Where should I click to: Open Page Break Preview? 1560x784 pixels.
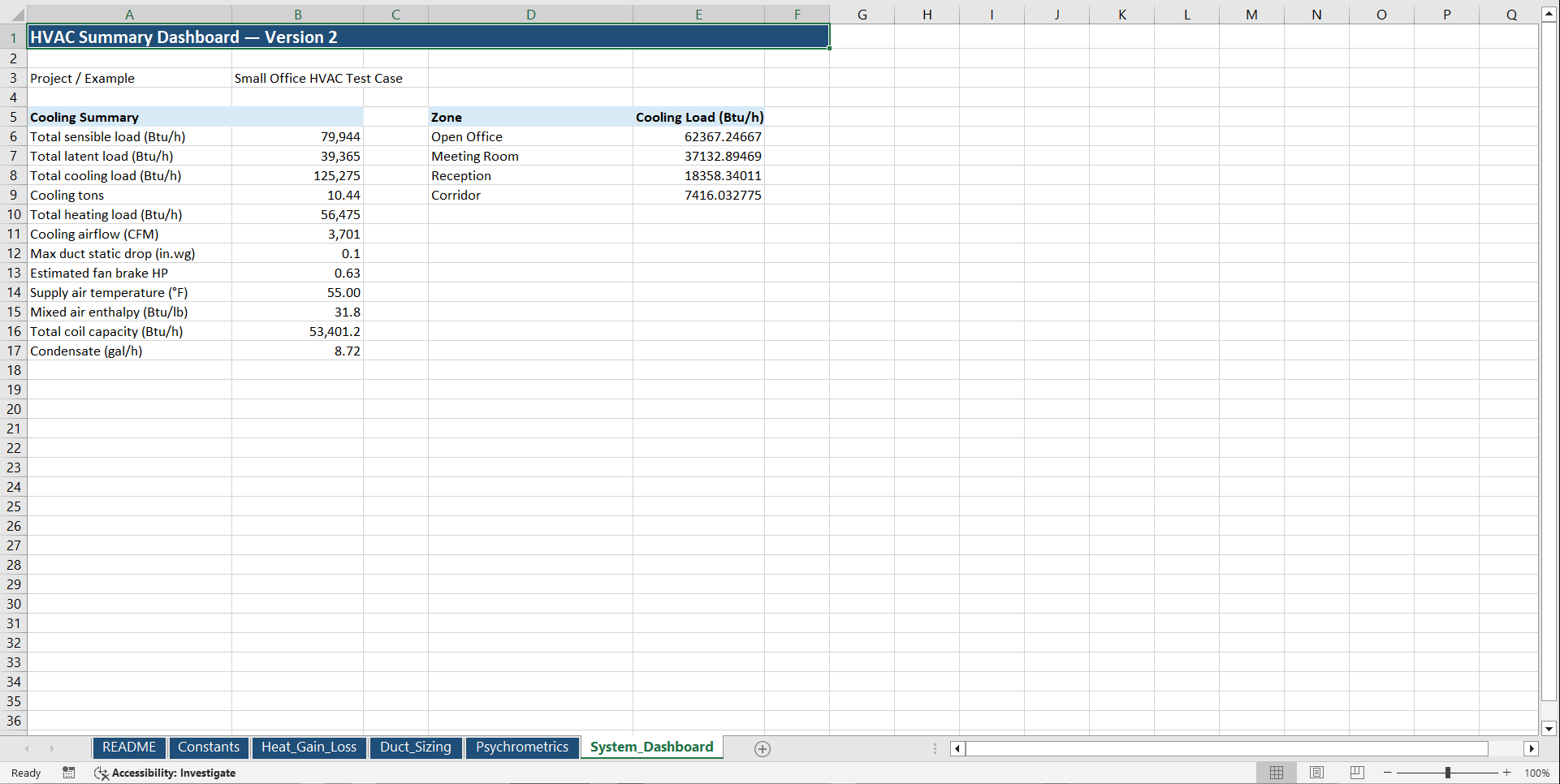click(1356, 773)
